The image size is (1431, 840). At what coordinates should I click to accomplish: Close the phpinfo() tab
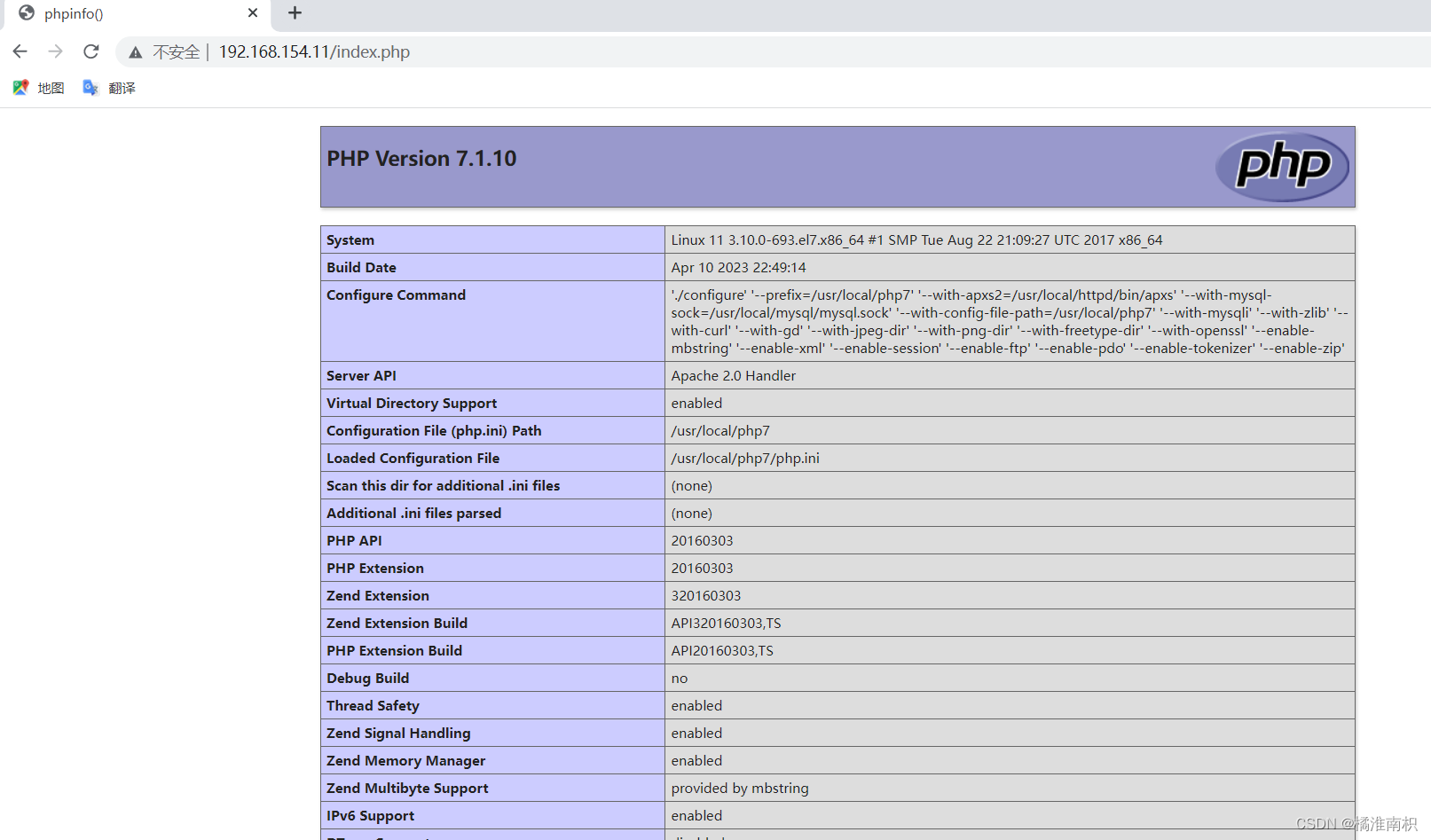pyautogui.click(x=253, y=12)
